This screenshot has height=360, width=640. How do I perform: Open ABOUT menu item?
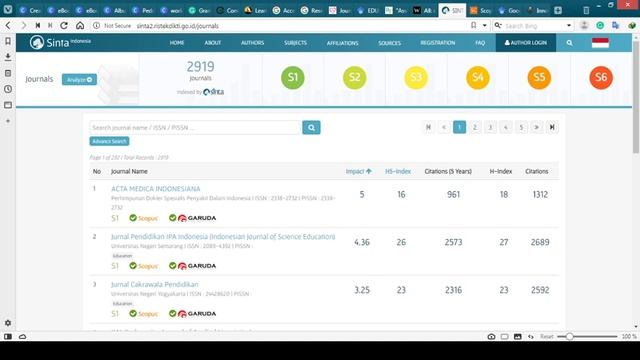[213, 43]
